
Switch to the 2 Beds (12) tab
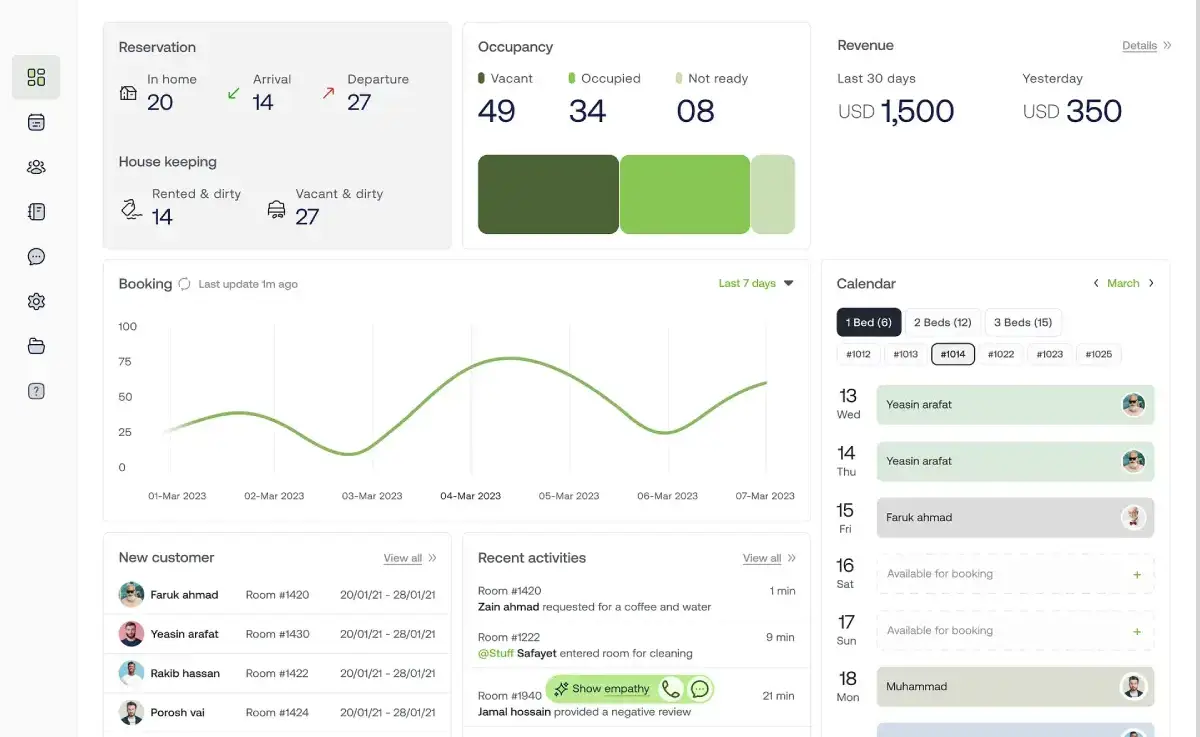(x=943, y=322)
